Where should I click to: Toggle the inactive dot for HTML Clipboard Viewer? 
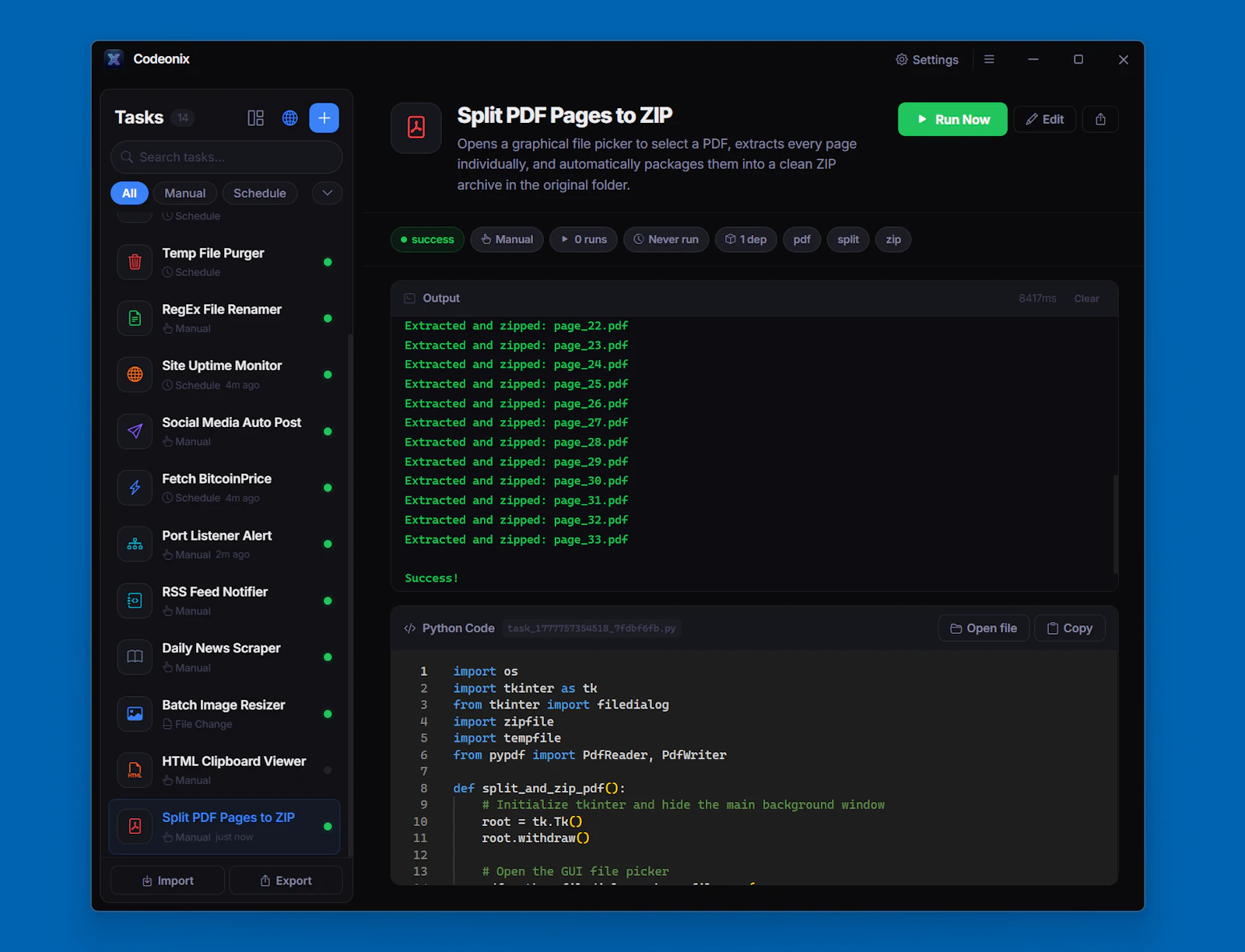(x=328, y=770)
